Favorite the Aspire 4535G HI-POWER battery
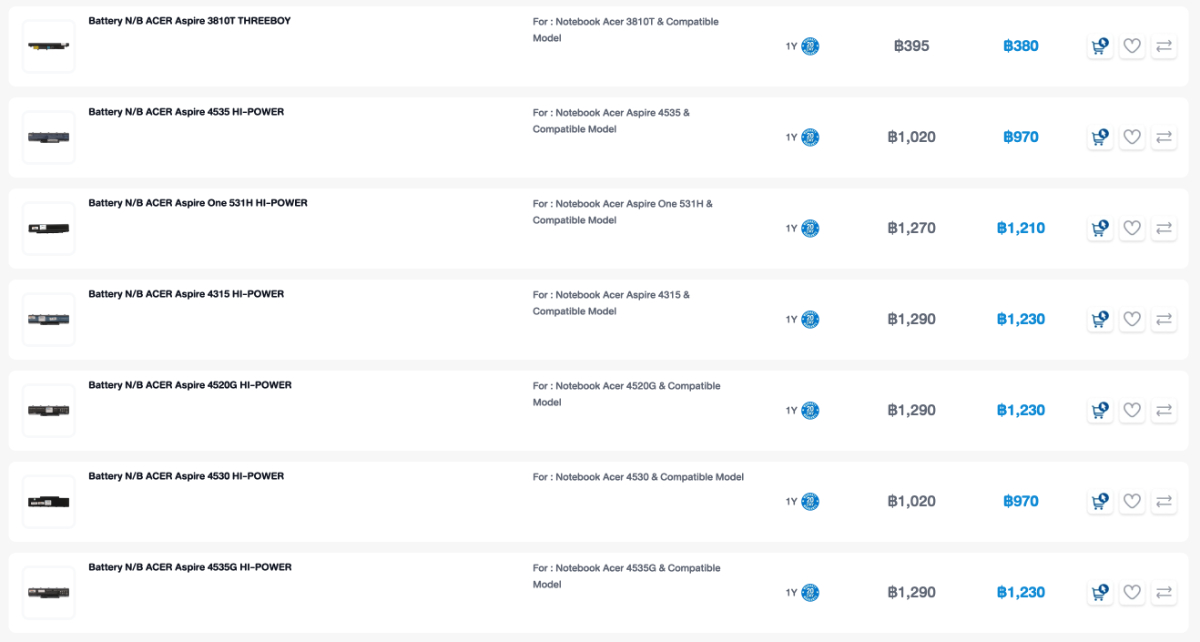This screenshot has height=642, width=1200. 1132,592
